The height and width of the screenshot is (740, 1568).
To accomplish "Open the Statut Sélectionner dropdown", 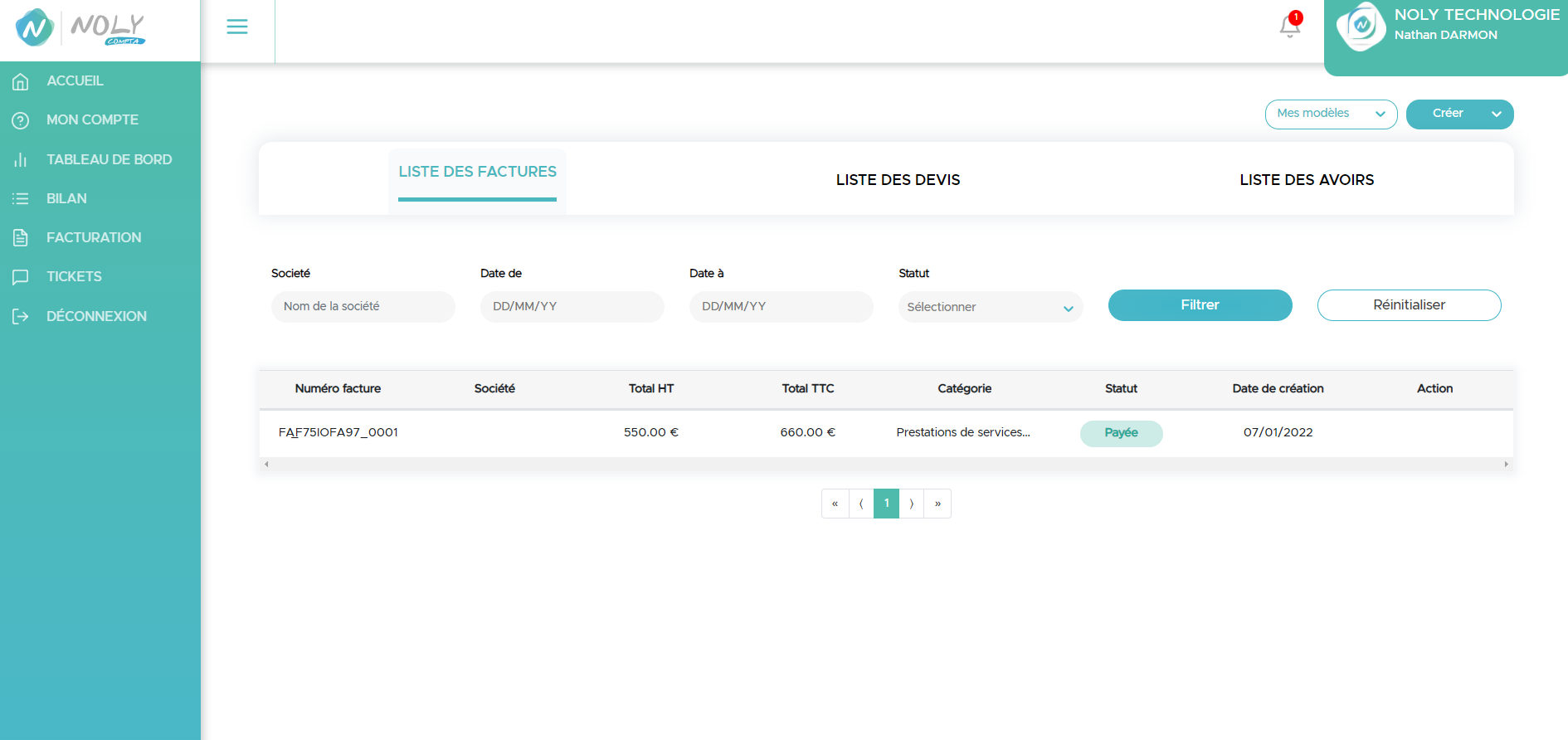I will (990, 307).
